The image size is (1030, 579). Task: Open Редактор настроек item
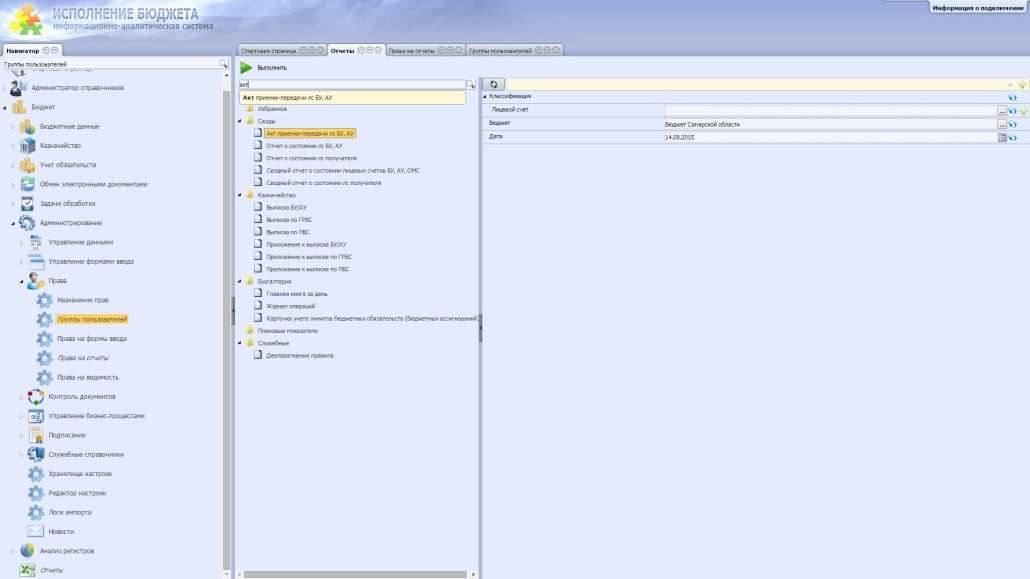(77, 493)
